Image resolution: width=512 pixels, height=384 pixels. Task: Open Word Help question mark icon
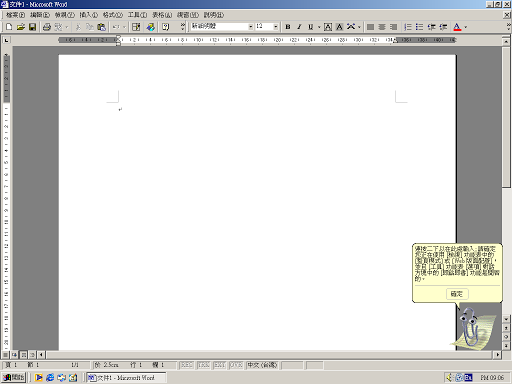(165, 27)
